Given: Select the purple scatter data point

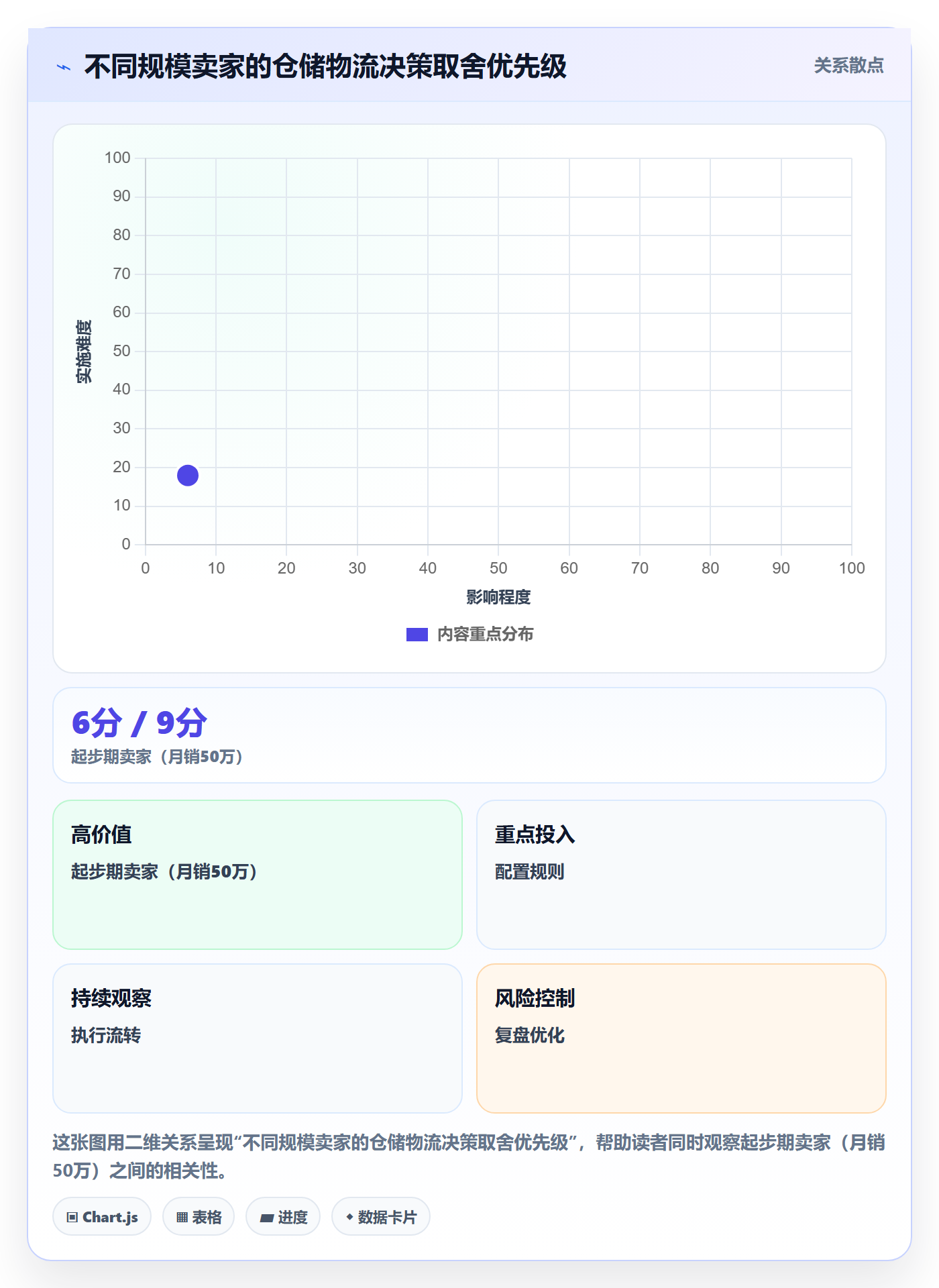Looking at the screenshot, I should coord(188,475).
